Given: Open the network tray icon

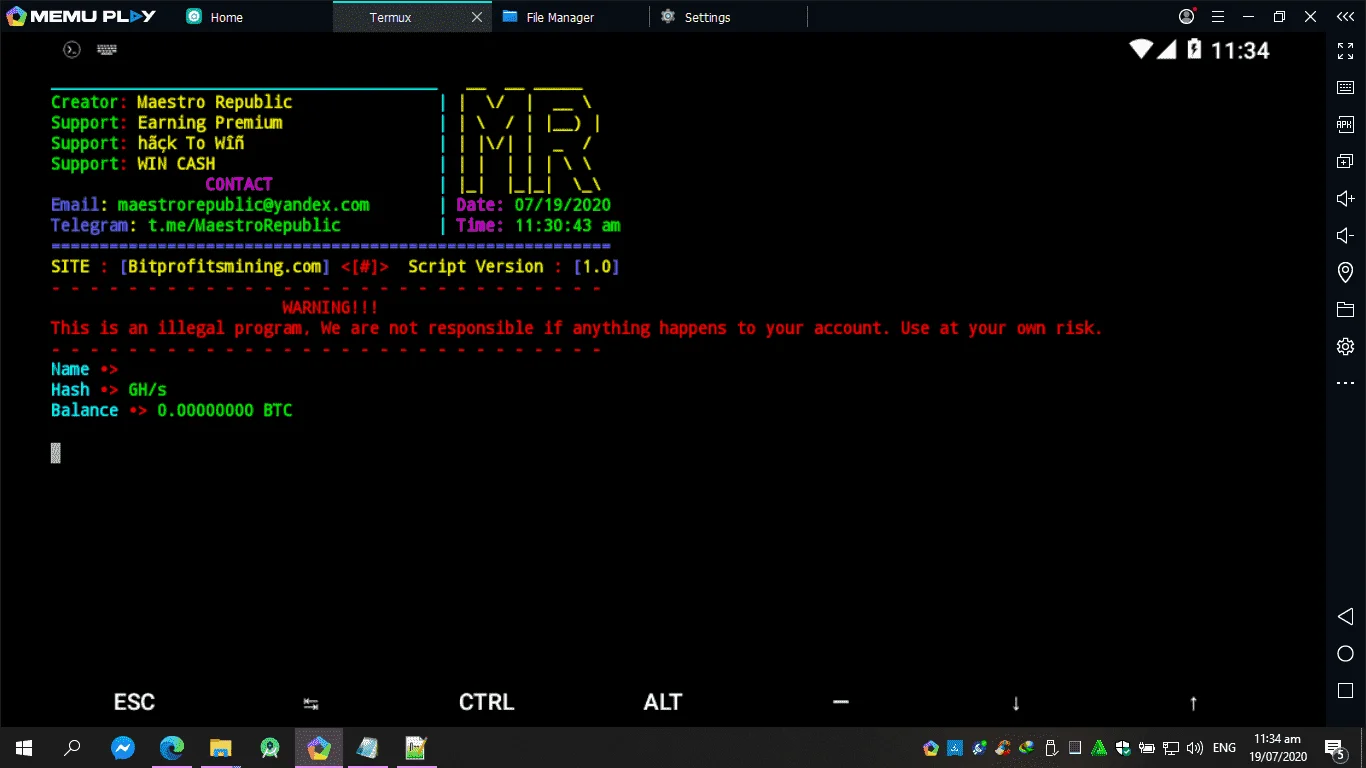Looking at the screenshot, I should tap(1171, 748).
